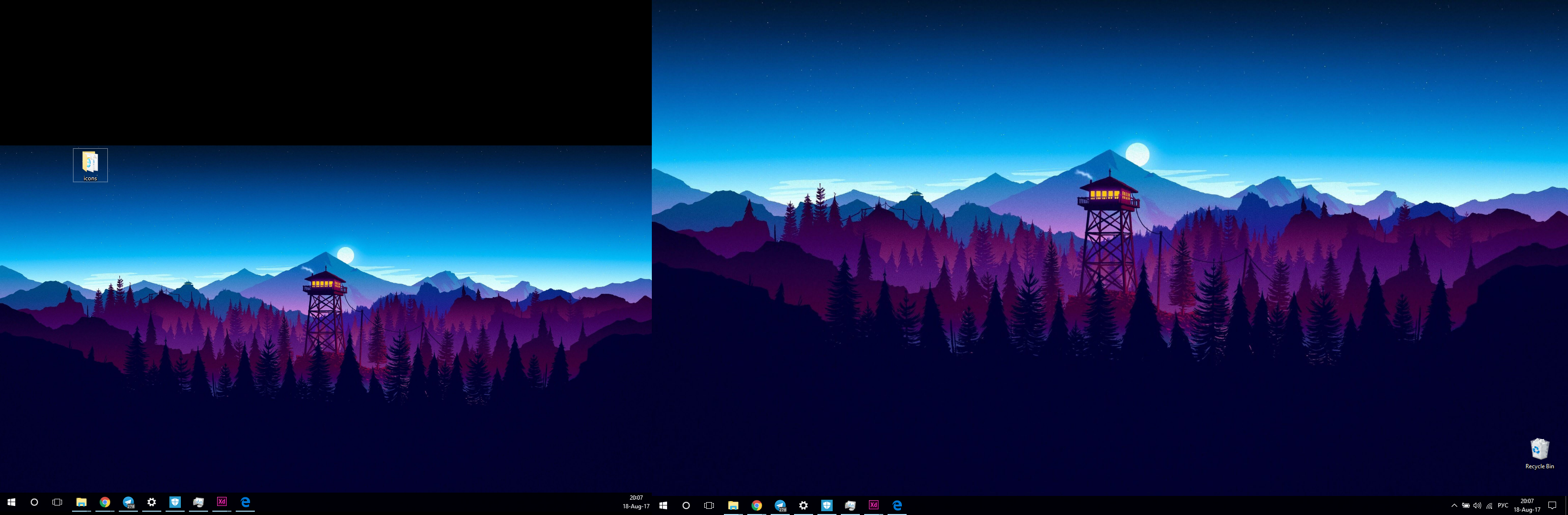Screen dimensions: 1568x515
Task: Open File Explorer on right monitor taskbar
Action: [x=733, y=505]
